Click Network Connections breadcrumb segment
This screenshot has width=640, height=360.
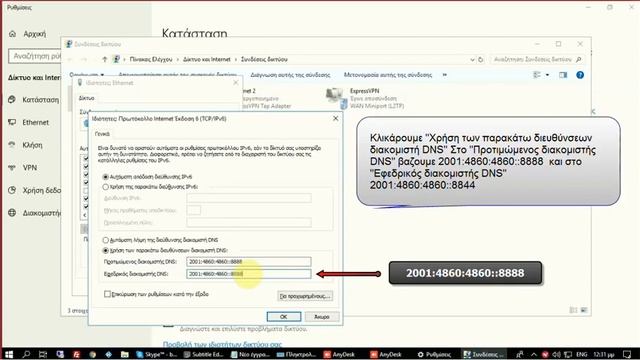(264, 60)
